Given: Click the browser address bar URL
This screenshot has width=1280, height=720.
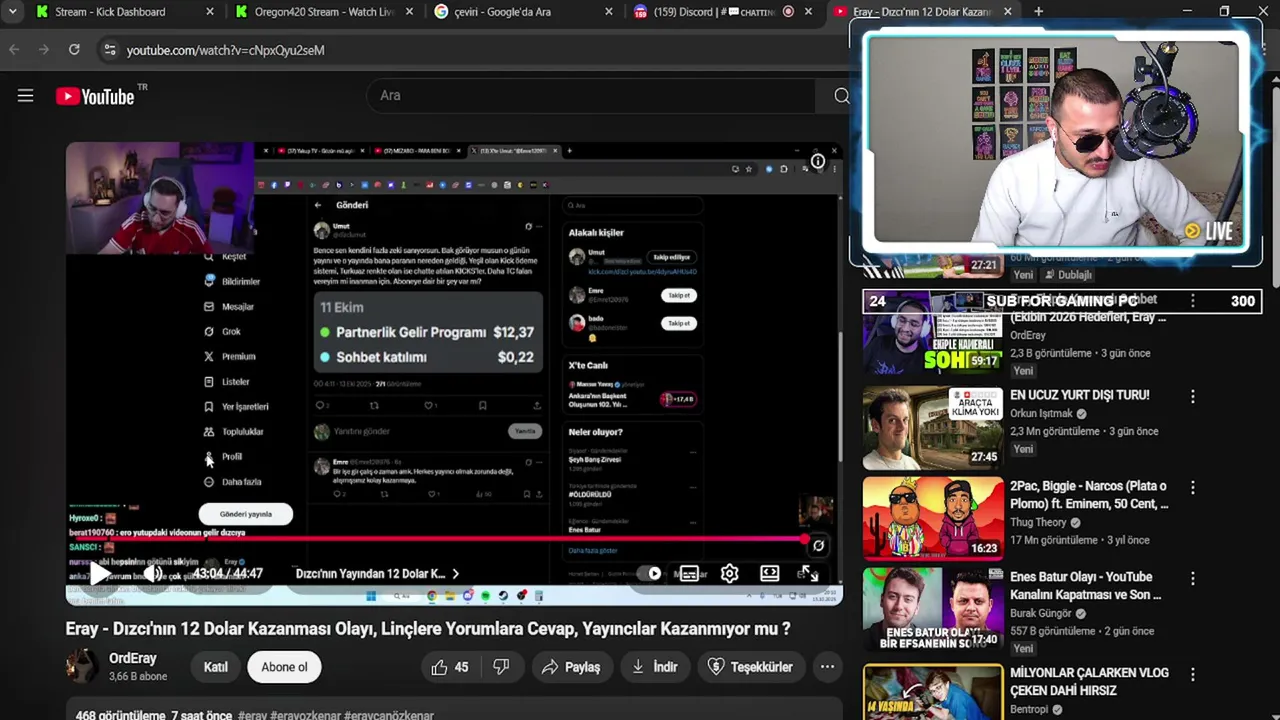Looking at the screenshot, I should (x=226, y=50).
